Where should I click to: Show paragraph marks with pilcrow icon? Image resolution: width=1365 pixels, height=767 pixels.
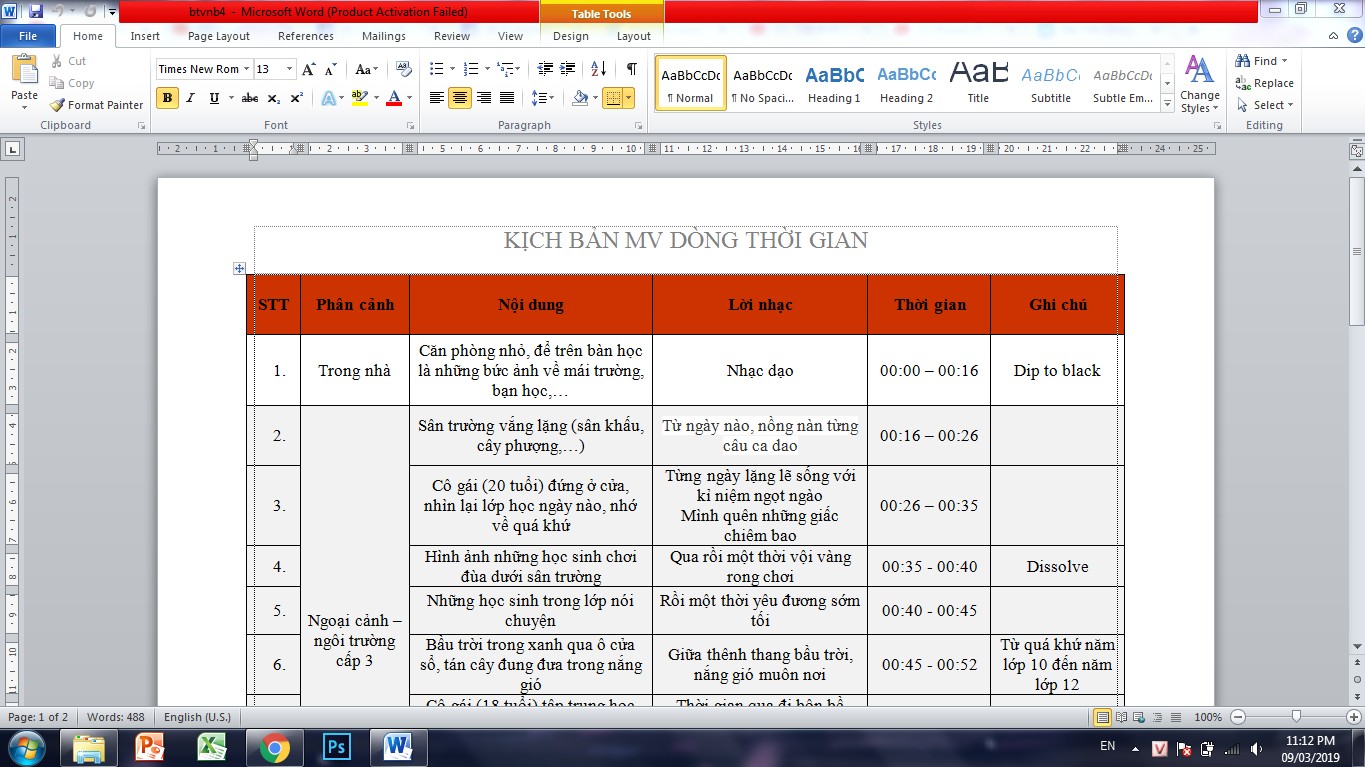[x=631, y=69]
